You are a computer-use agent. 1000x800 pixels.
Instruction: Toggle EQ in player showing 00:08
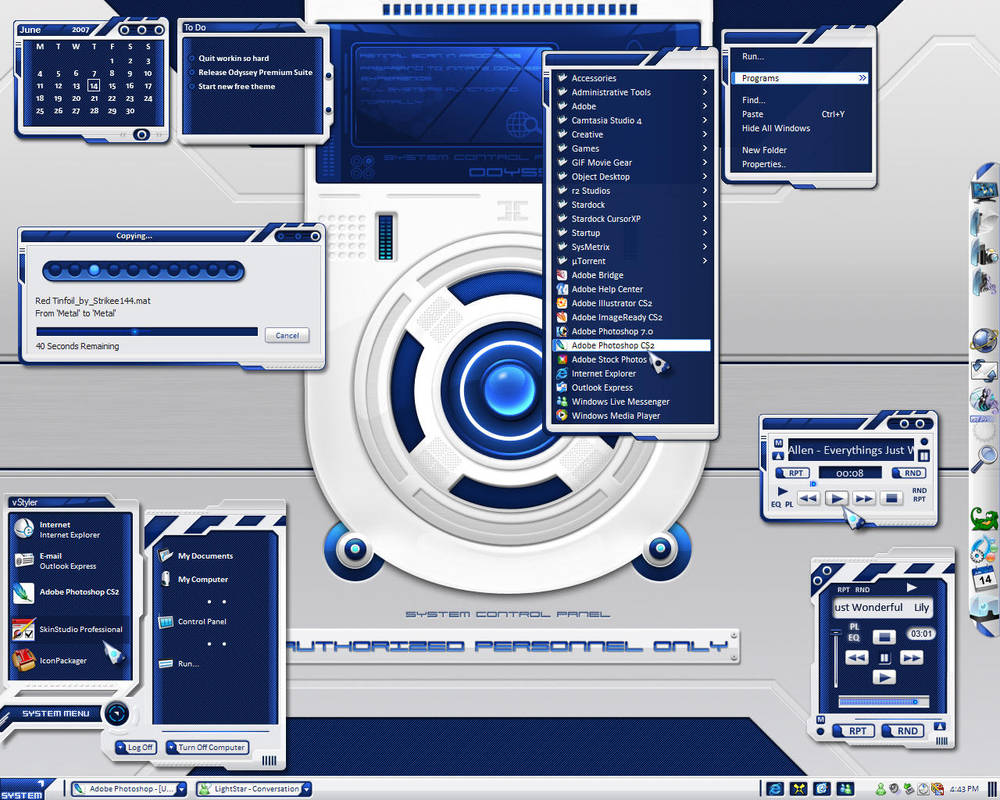(x=776, y=504)
